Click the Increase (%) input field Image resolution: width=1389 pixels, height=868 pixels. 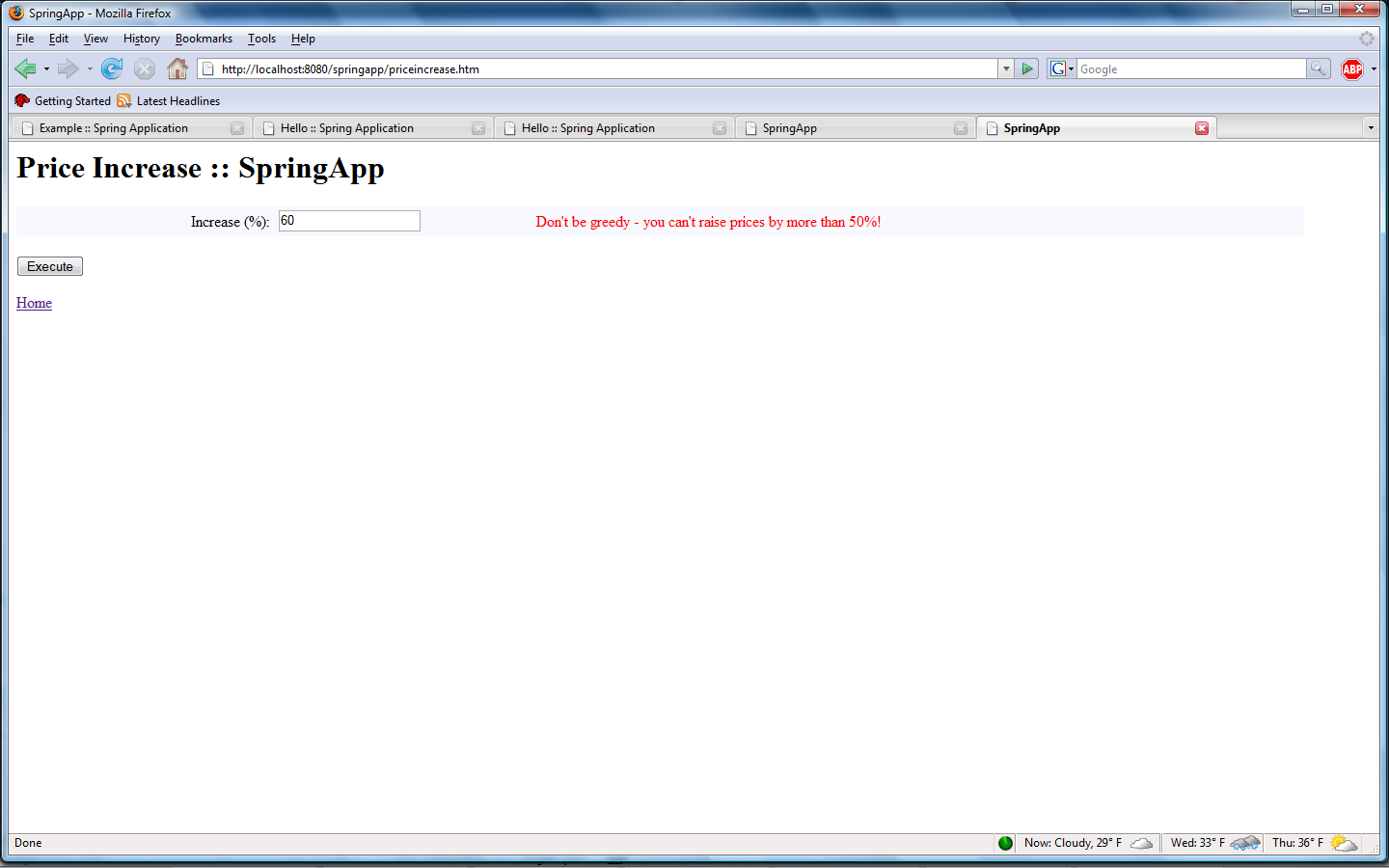coord(349,221)
